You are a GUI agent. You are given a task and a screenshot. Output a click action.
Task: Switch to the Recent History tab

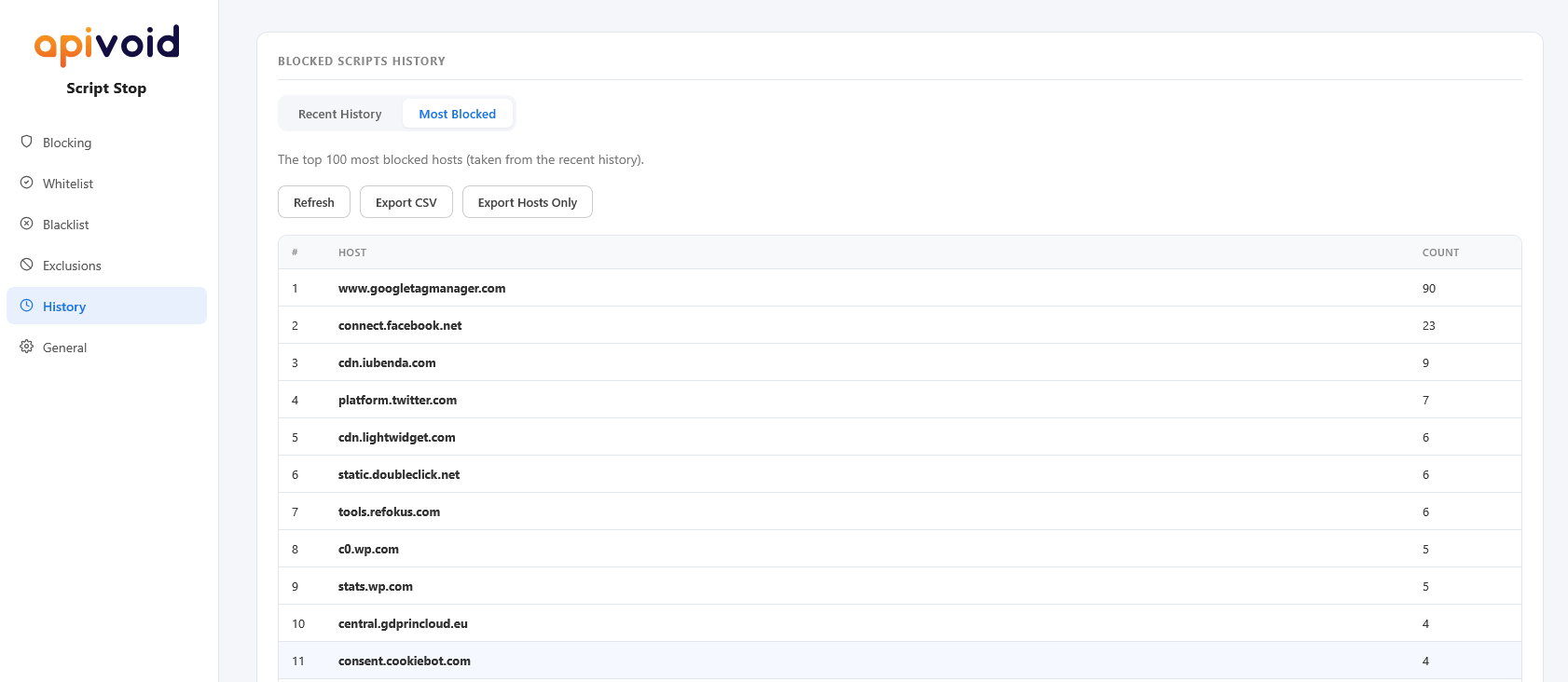coord(340,114)
